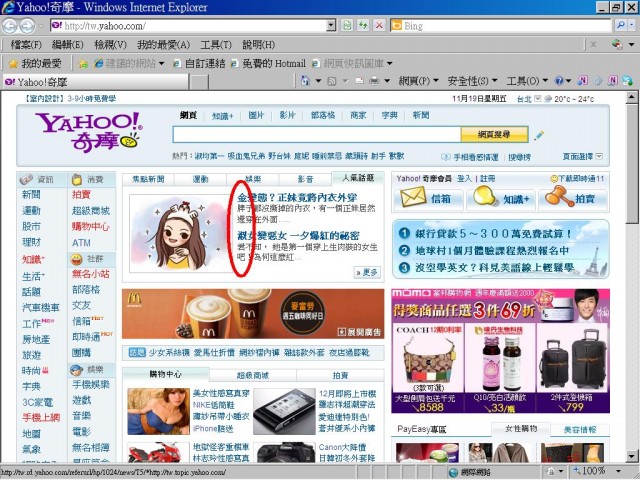Click the Yahoo!奇摩 logo
This screenshot has height=480, width=640.
click(89, 131)
